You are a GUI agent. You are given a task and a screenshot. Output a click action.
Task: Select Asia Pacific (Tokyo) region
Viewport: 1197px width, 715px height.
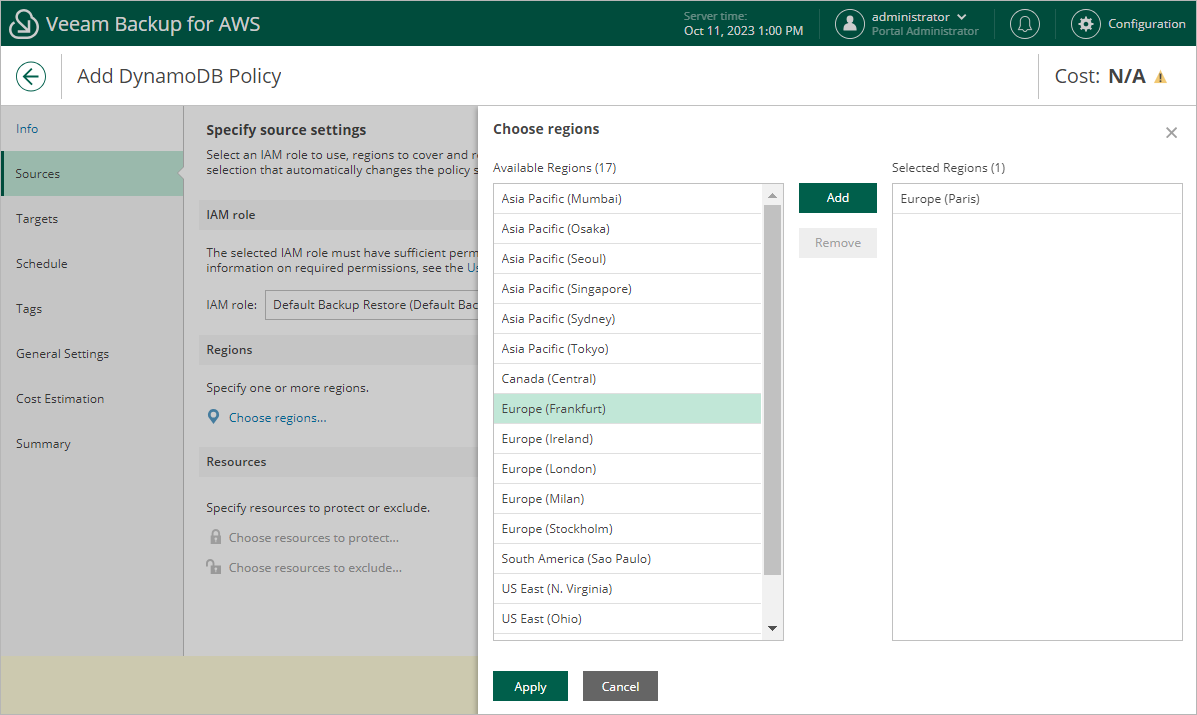pos(628,349)
